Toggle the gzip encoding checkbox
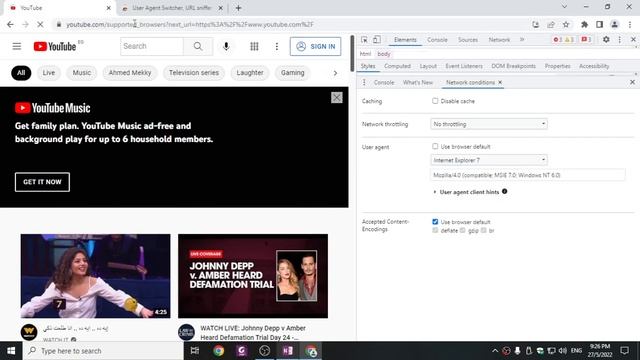This screenshot has height=360, width=640. pos(462,231)
